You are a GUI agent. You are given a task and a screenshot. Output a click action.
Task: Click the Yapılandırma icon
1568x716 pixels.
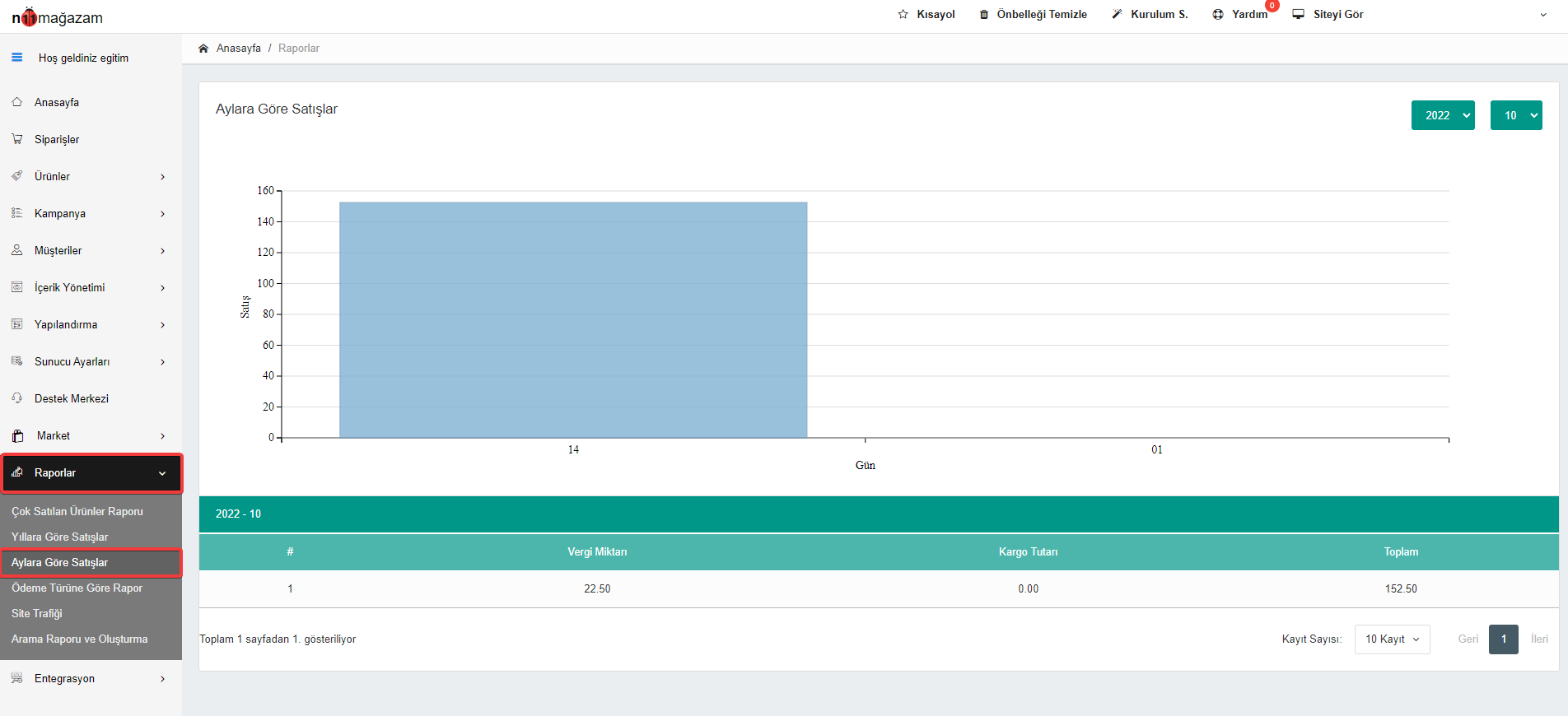[x=16, y=324]
